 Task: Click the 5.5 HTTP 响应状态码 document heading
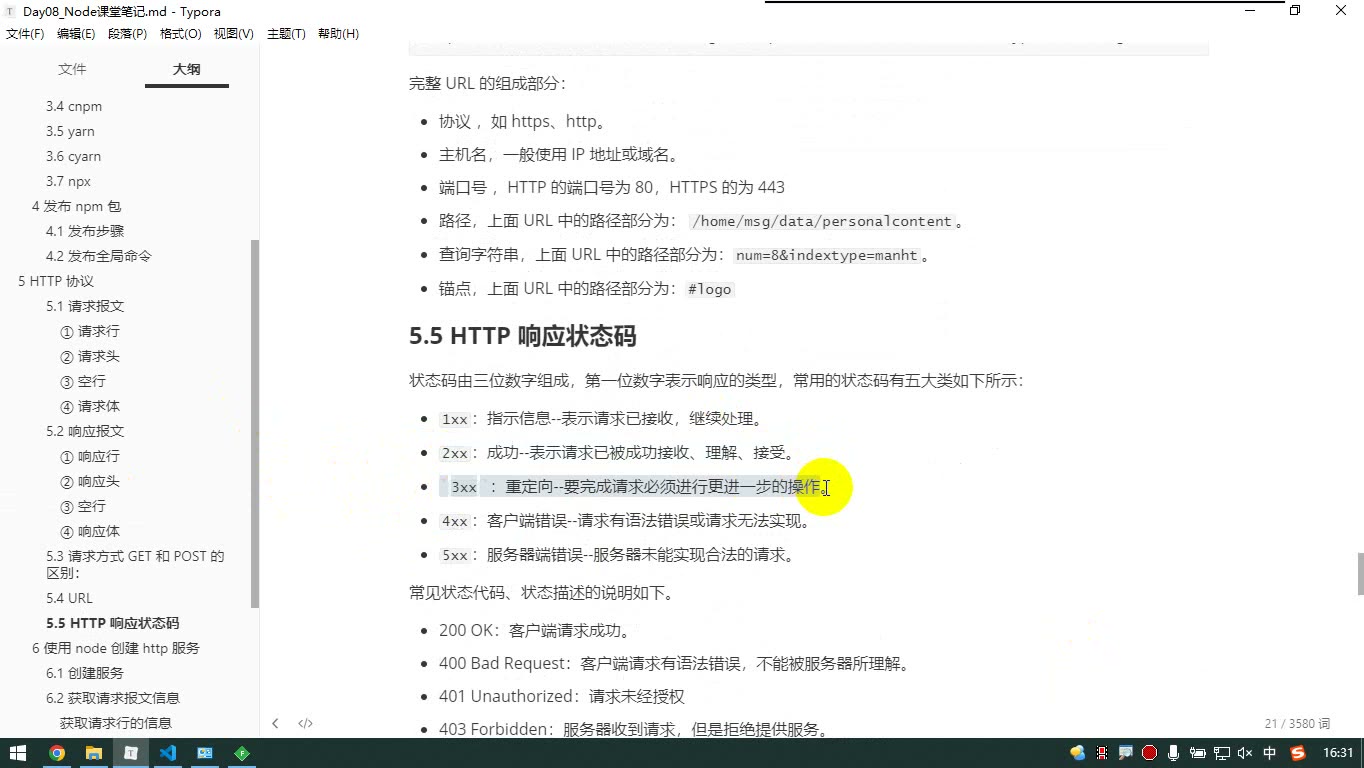pos(523,336)
